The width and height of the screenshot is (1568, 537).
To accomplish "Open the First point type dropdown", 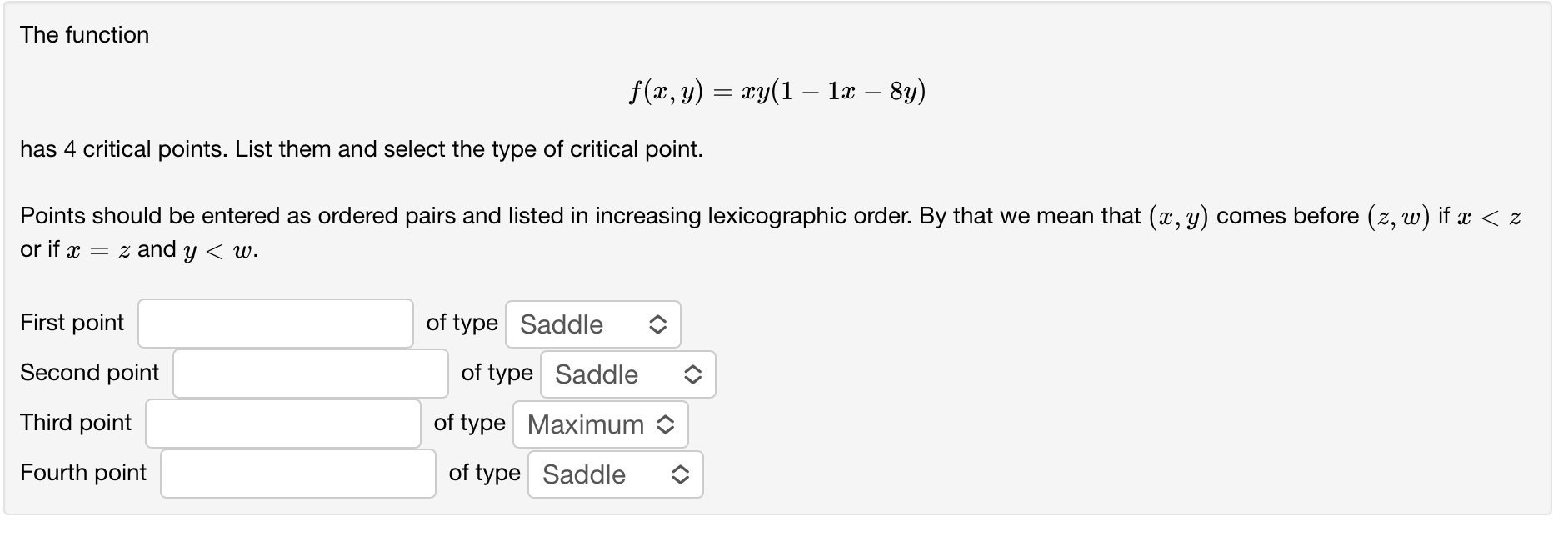I will (593, 324).
